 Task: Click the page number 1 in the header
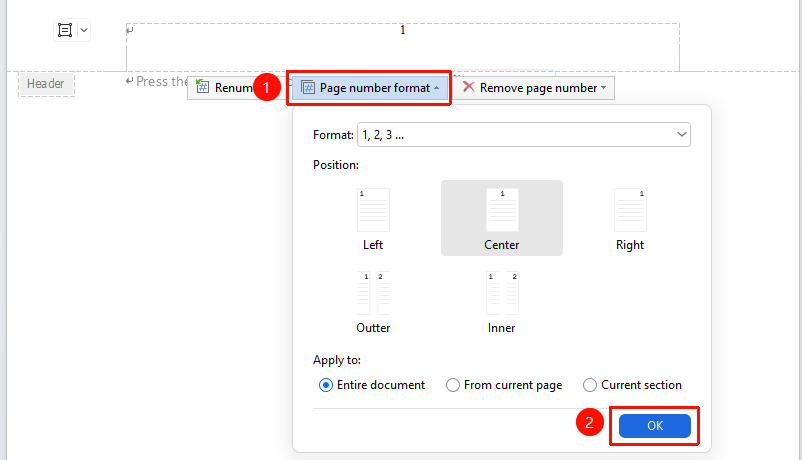click(403, 30)
